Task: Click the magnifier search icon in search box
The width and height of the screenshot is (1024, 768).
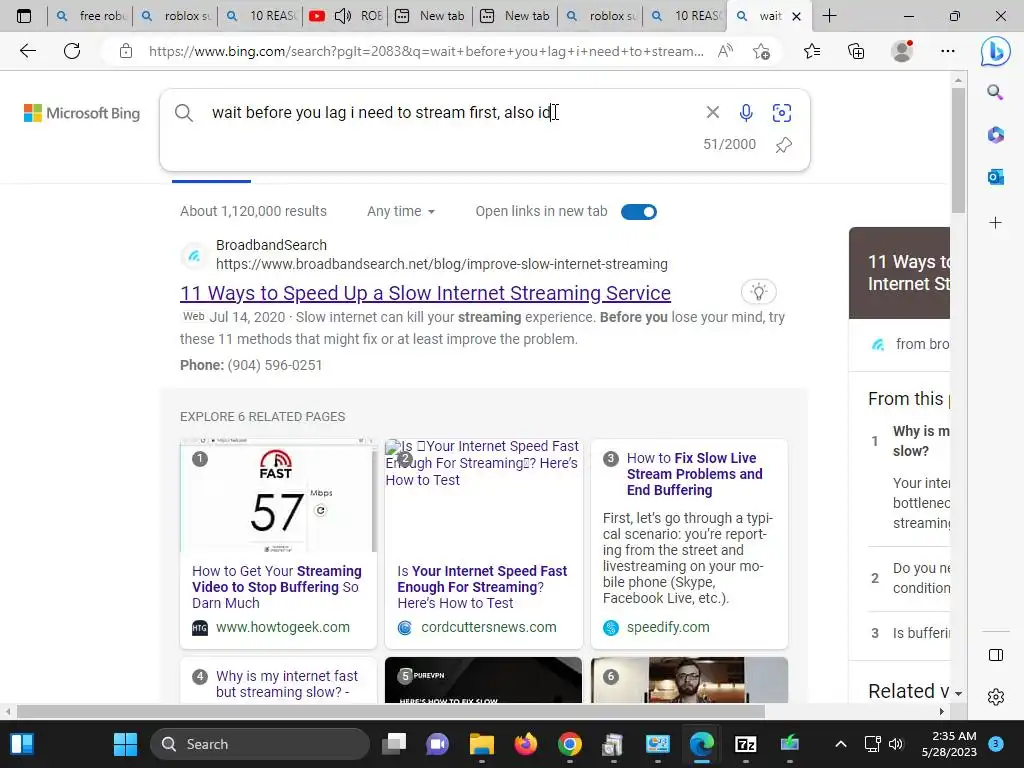Action: tap(184, 113)
